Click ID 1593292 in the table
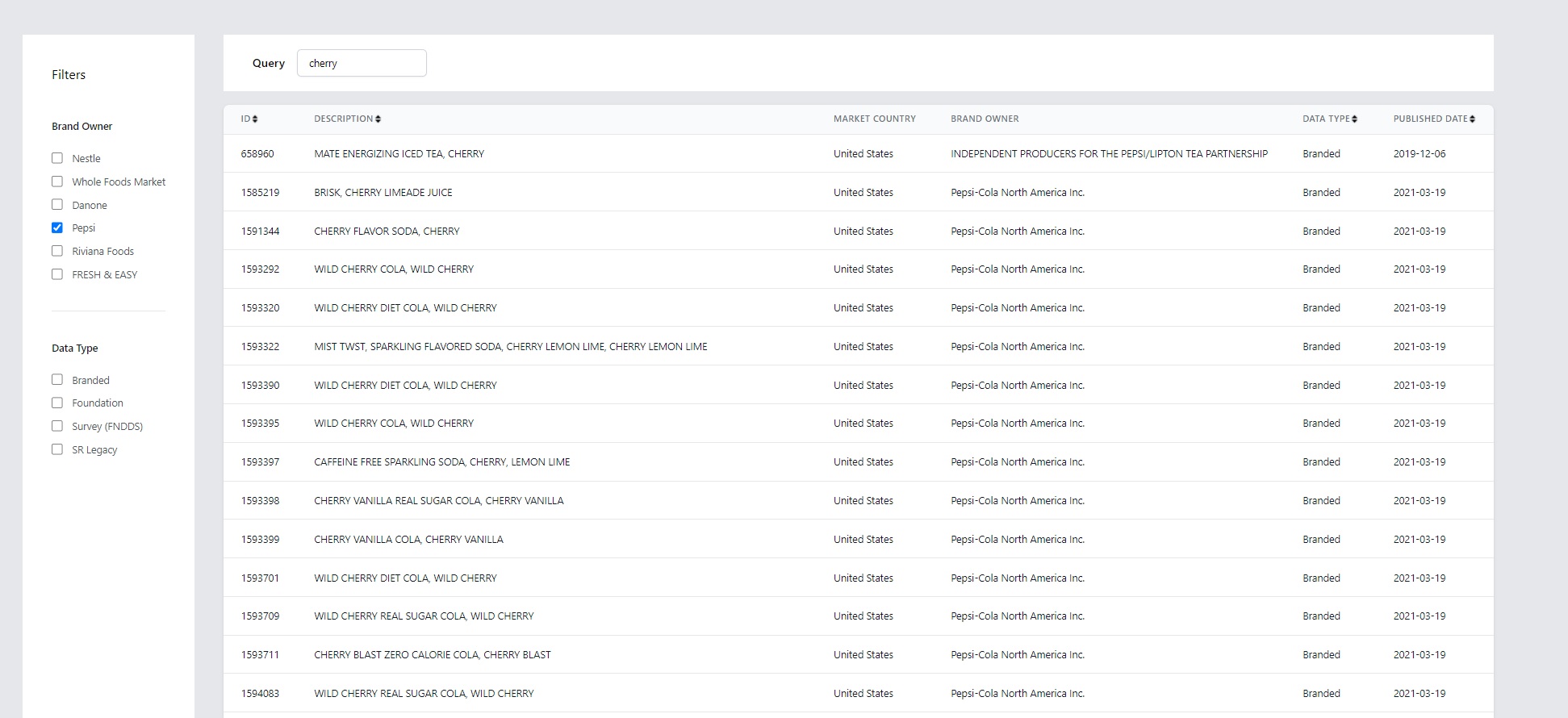The height and width of the screenshot is (718, 1568). pyautogui.click(x=260, y=269)
